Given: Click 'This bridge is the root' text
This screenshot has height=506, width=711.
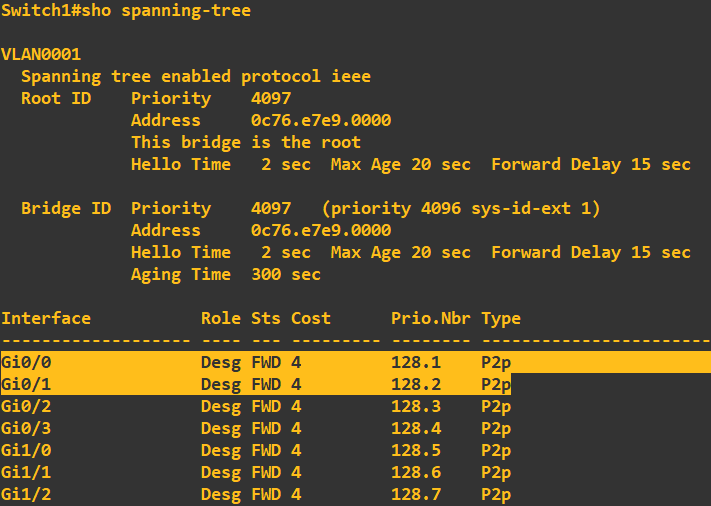Looking at the screenshot, I should (x=245, y=142).
